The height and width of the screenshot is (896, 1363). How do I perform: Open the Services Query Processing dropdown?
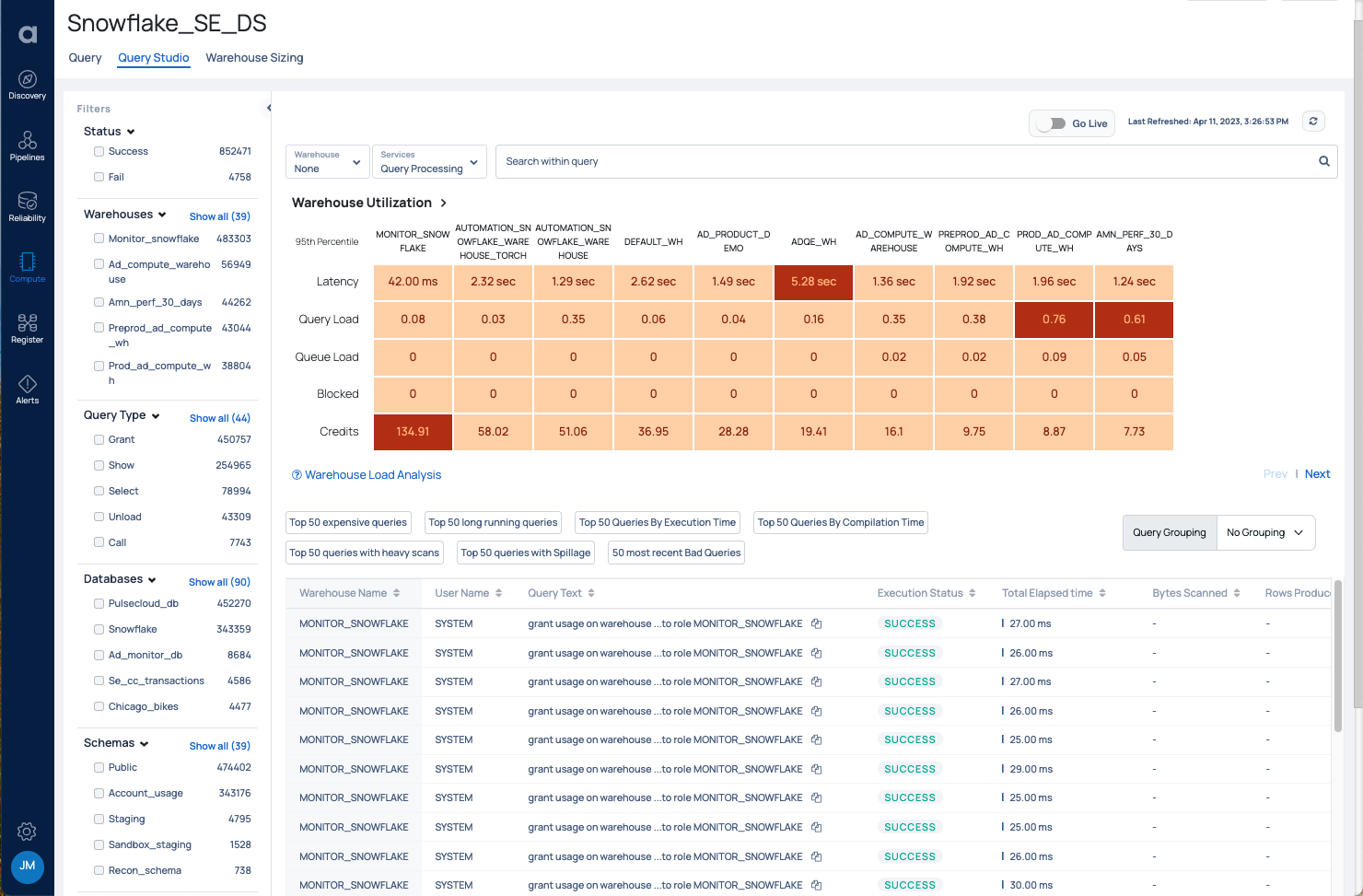[430, 161]
